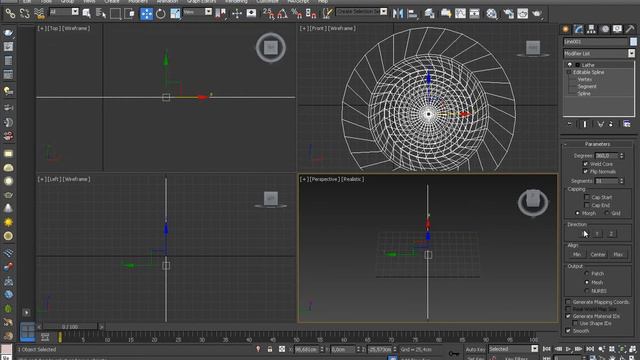Toggle Angle Snap
The width and height of the screenshot is (640, 360).
[x=282, y=13]
